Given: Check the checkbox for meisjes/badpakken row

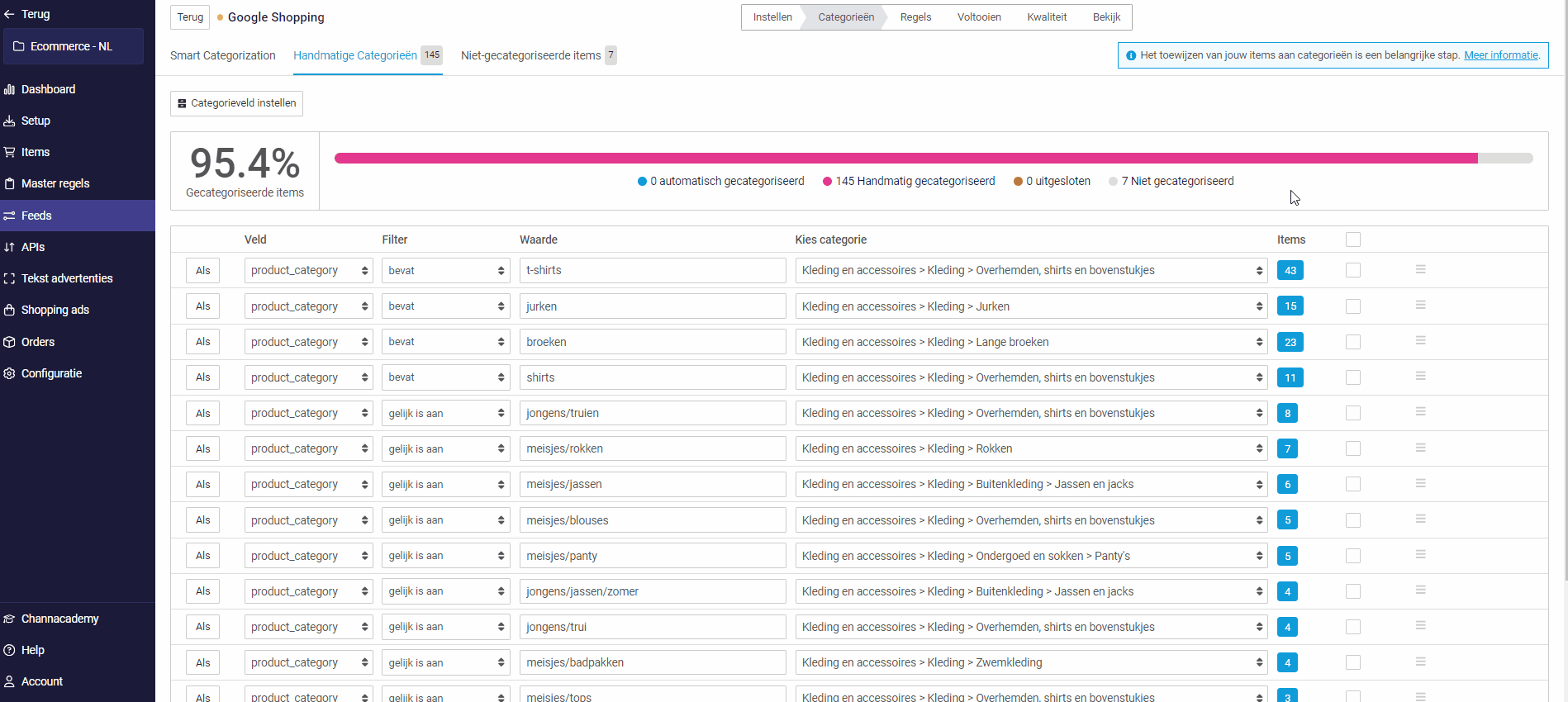Looking at the screenshot, I should (1353, 662).
